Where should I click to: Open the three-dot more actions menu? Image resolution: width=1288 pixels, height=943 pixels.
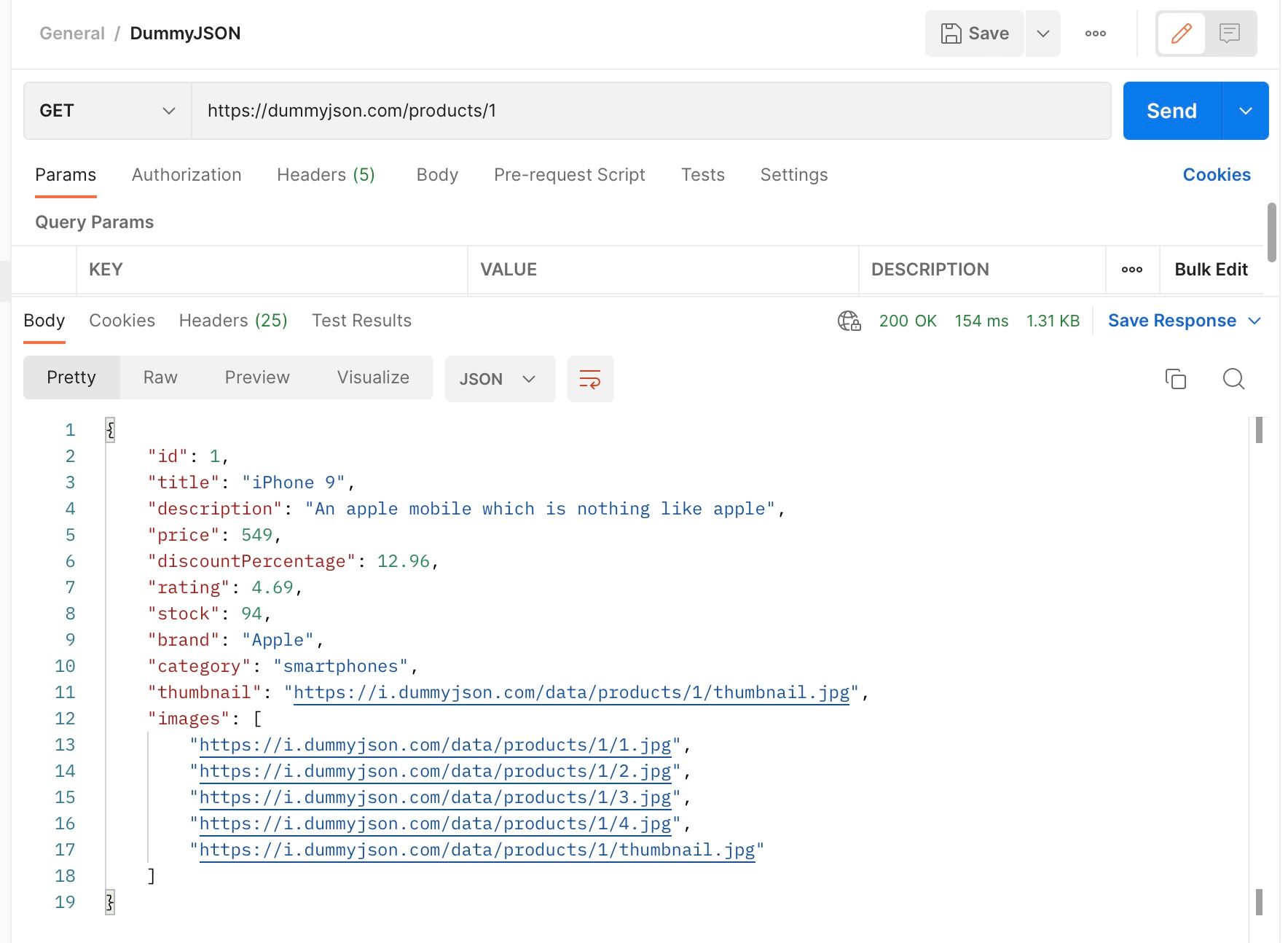[1095, 34]
